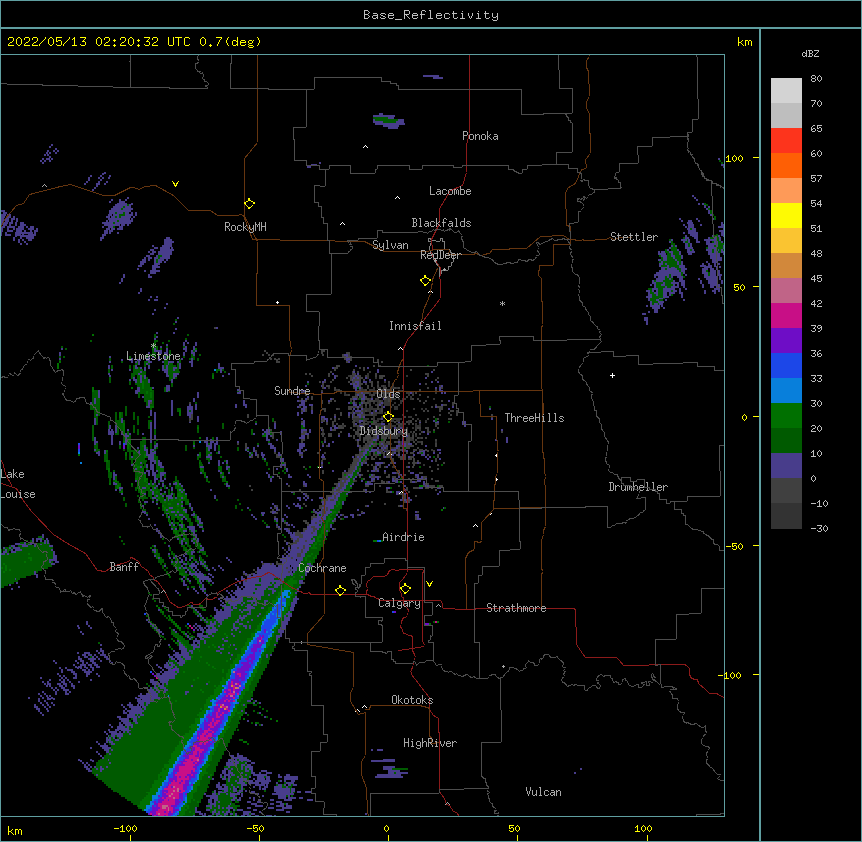Click the Drumheller label
The width and height of the screenshot is (862, 842).
tap(638, 487)
